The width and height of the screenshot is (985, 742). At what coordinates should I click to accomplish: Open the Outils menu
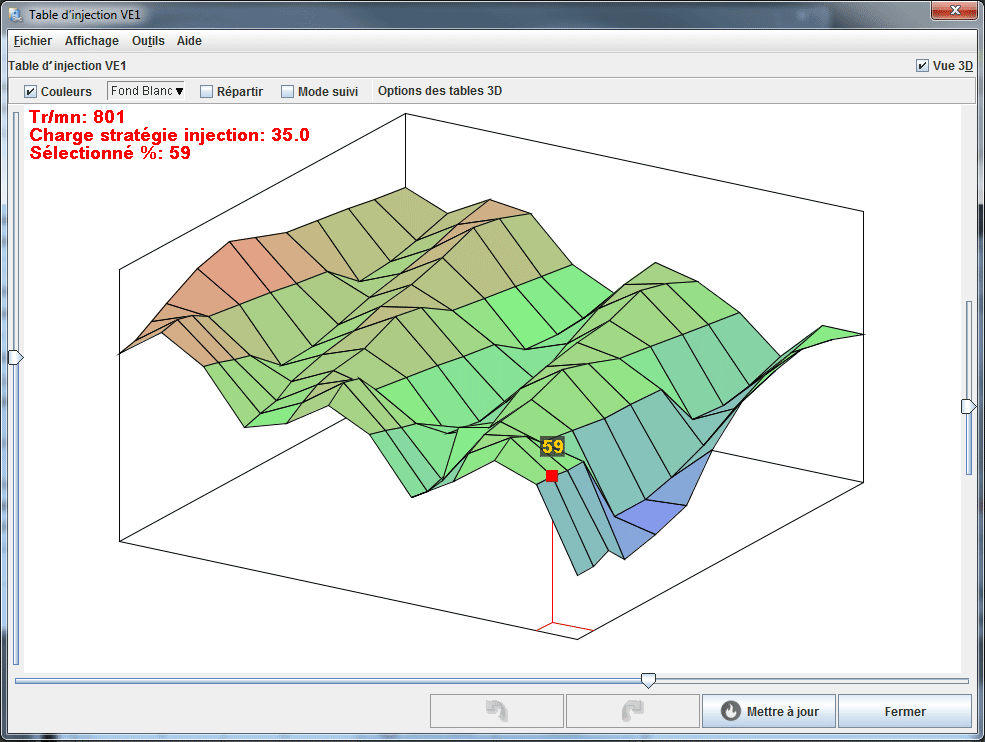tap(148, 41)
